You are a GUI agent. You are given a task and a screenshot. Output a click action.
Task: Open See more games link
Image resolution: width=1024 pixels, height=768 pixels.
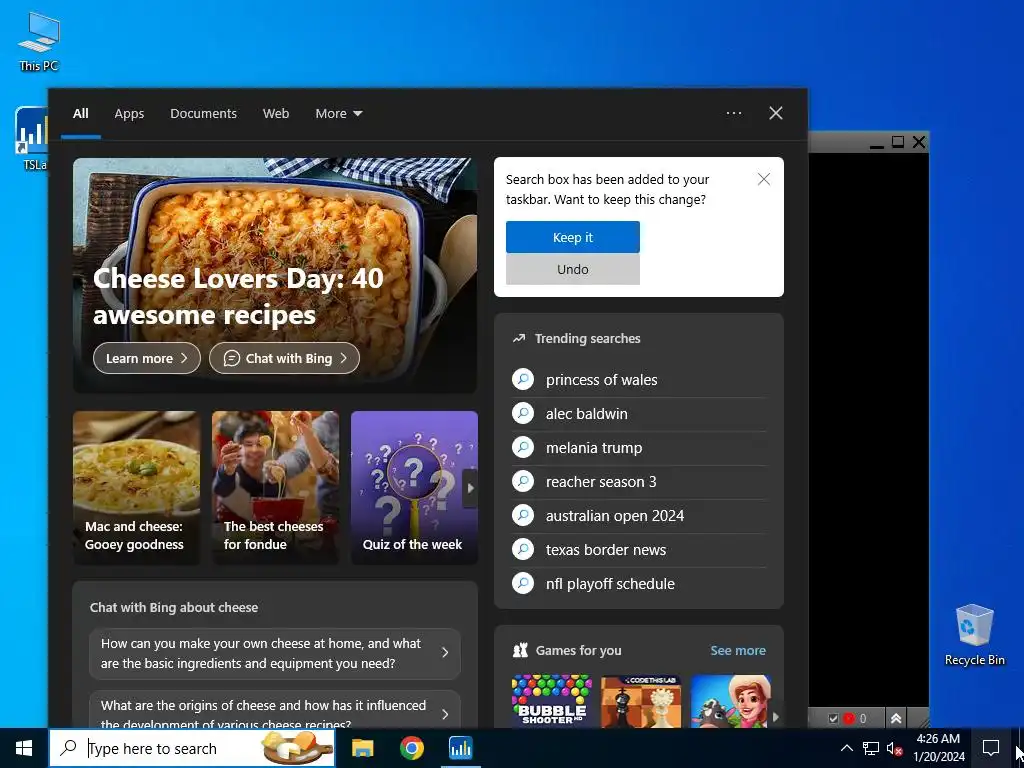coord(738,650)
